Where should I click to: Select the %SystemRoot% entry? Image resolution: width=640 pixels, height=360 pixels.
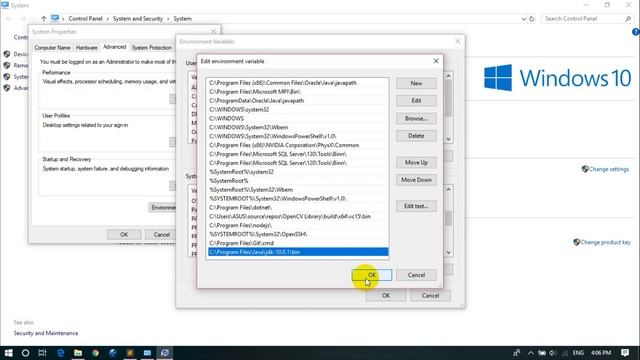tap(298, 181)
